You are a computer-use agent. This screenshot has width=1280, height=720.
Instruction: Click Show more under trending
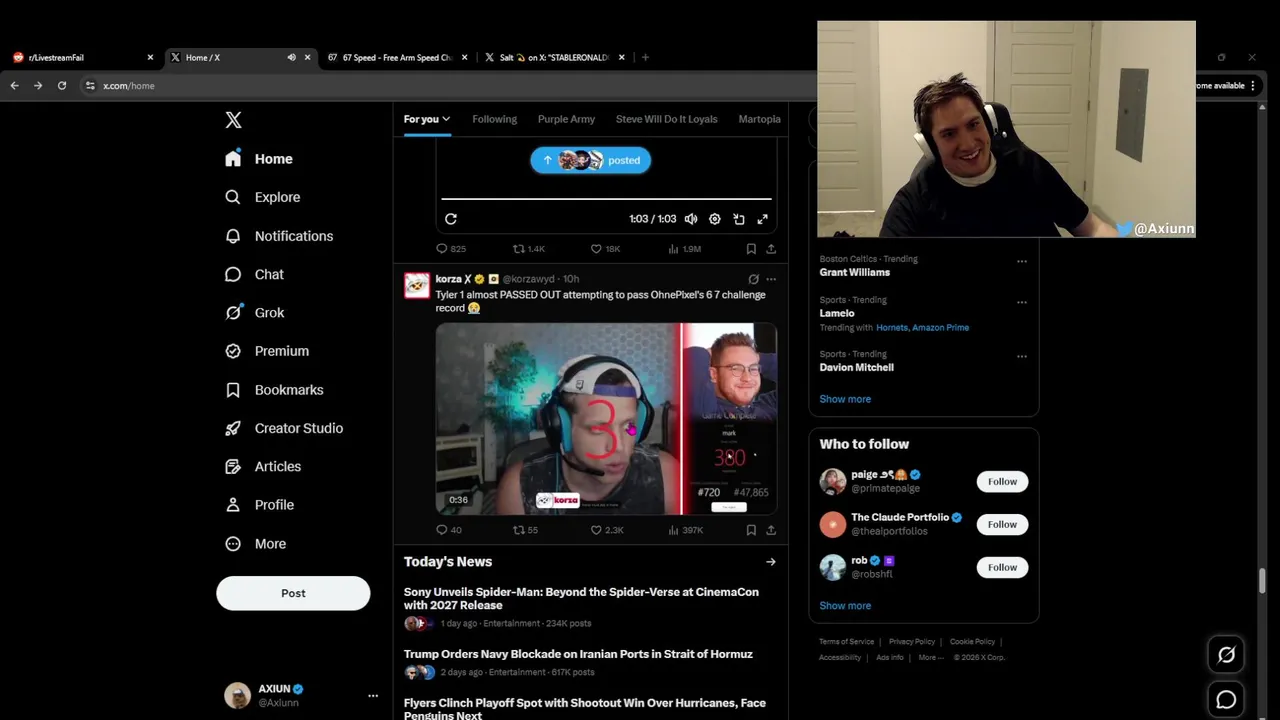point(845,399)
